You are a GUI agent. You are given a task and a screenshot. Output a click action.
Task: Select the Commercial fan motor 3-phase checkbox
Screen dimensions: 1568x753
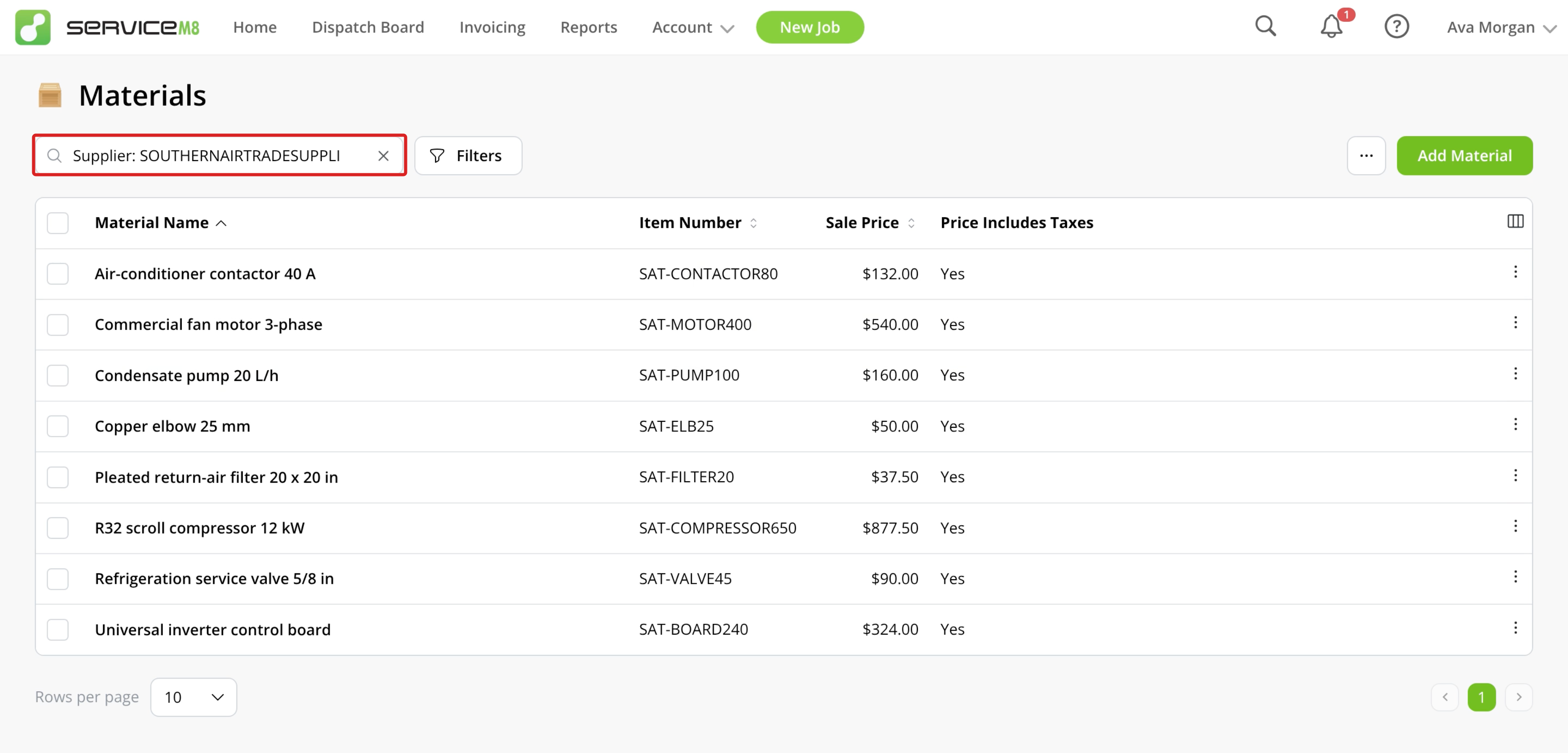(x=58, y=324)
